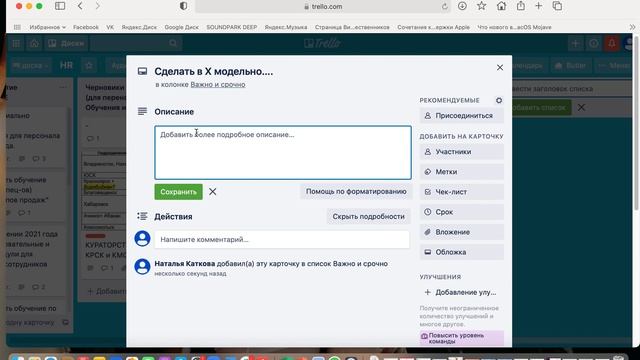Screen dimensions: 640x360
Task: Open the Facebook bookmark
Action: click(x=86, y=27)
